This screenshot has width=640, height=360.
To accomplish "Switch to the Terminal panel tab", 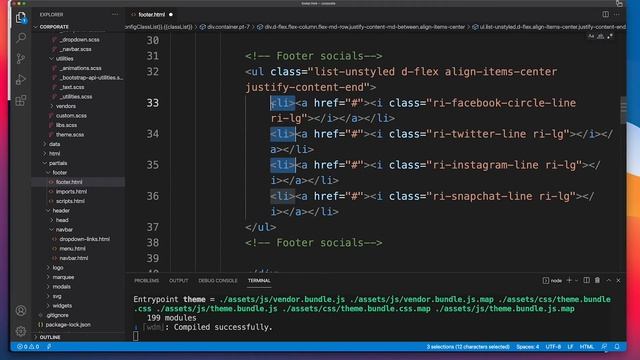I will (259, 280).
